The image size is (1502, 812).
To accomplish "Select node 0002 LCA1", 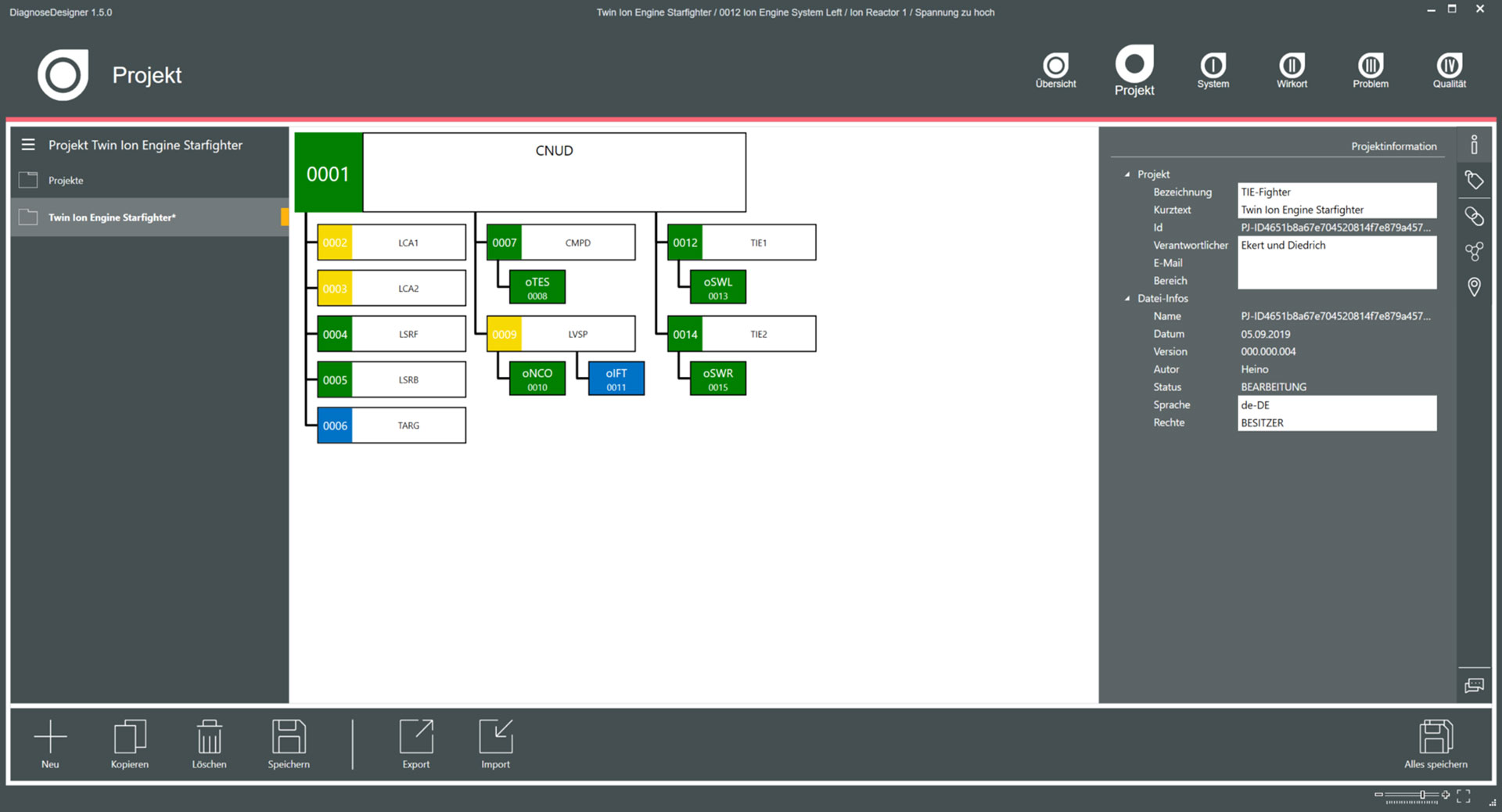I will (391, 243).
